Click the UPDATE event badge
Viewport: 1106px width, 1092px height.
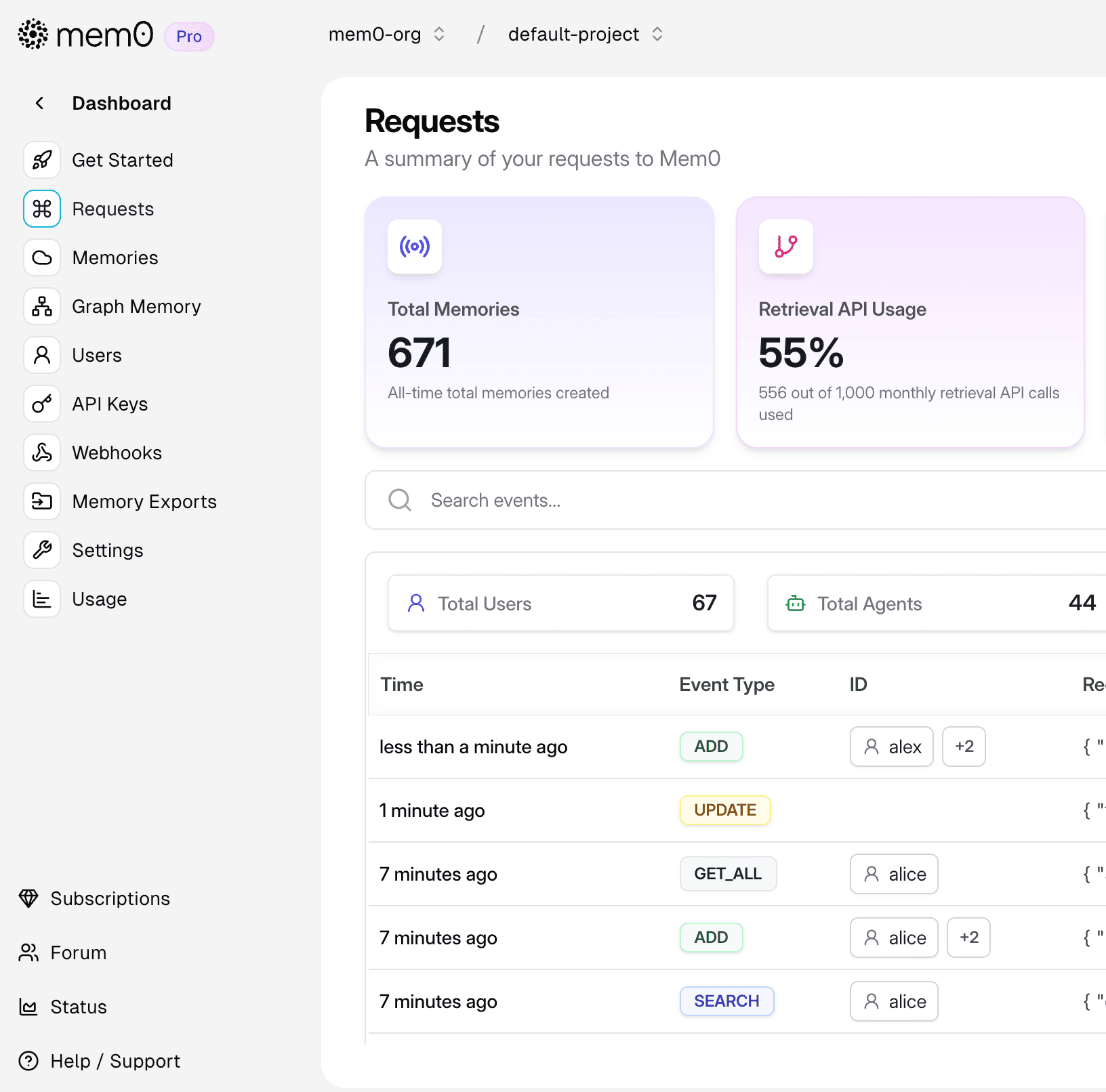tap(725, 810)
